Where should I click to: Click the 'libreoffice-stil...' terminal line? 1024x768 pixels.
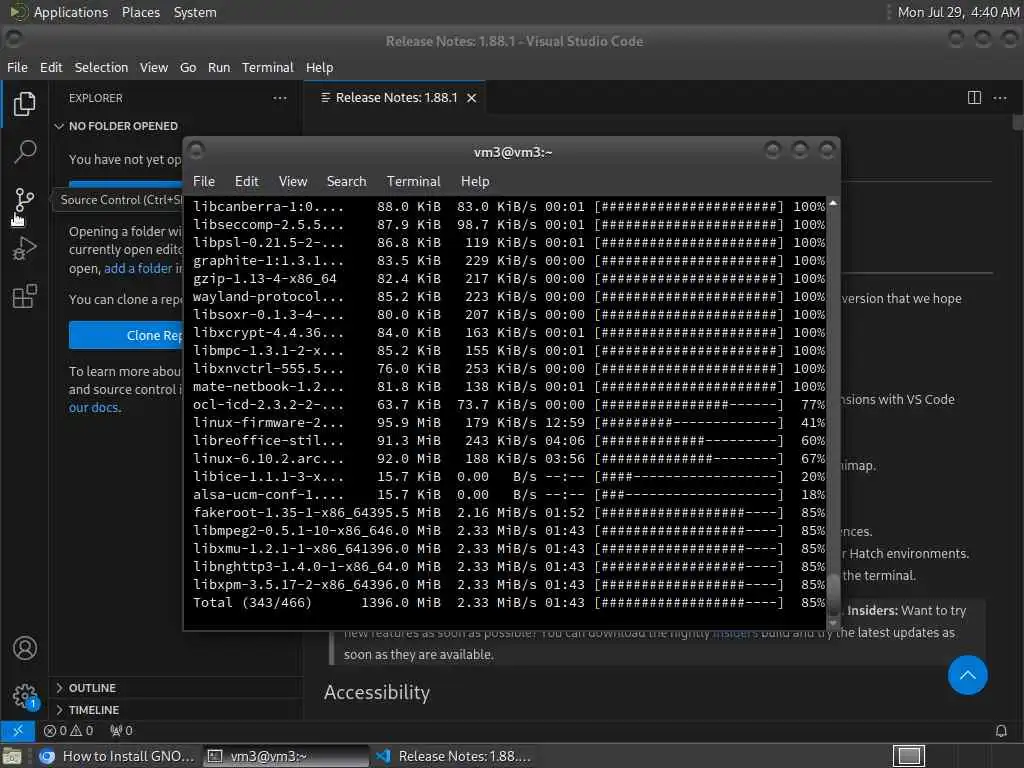point(509,441)
